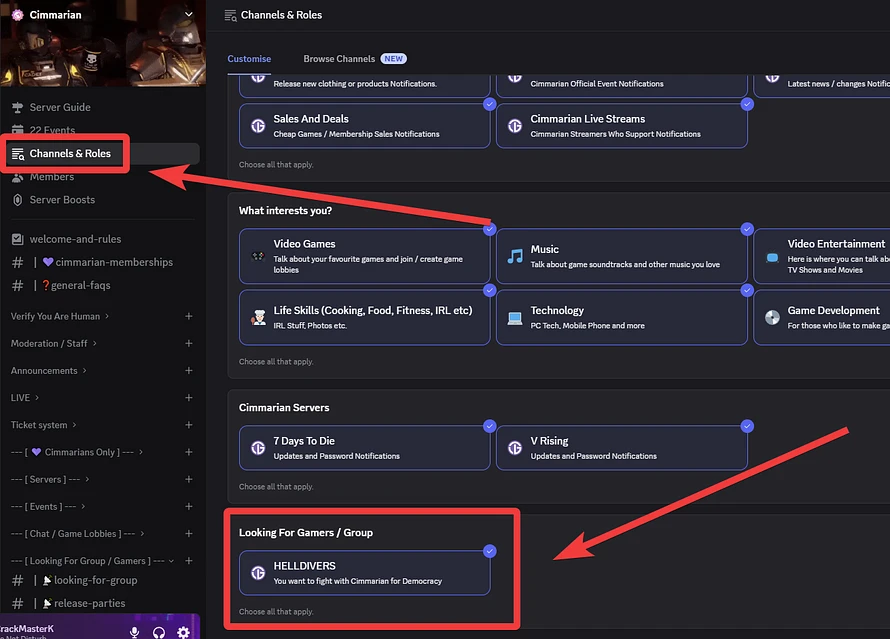Expand the Chat / Game Lobbies category
Image resolution: width=890 pixels, height=639 pixels.
click(77, 534)
